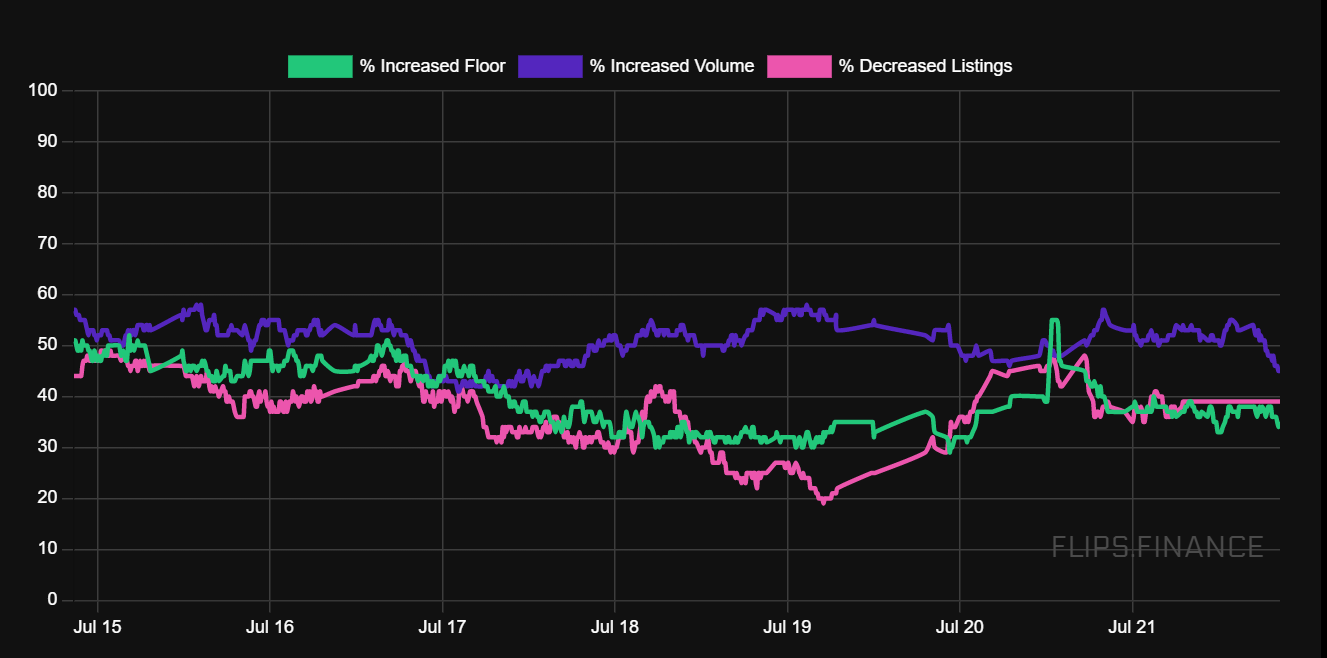Select the Jul 21 x-axis label

(x=1133, y=628)
